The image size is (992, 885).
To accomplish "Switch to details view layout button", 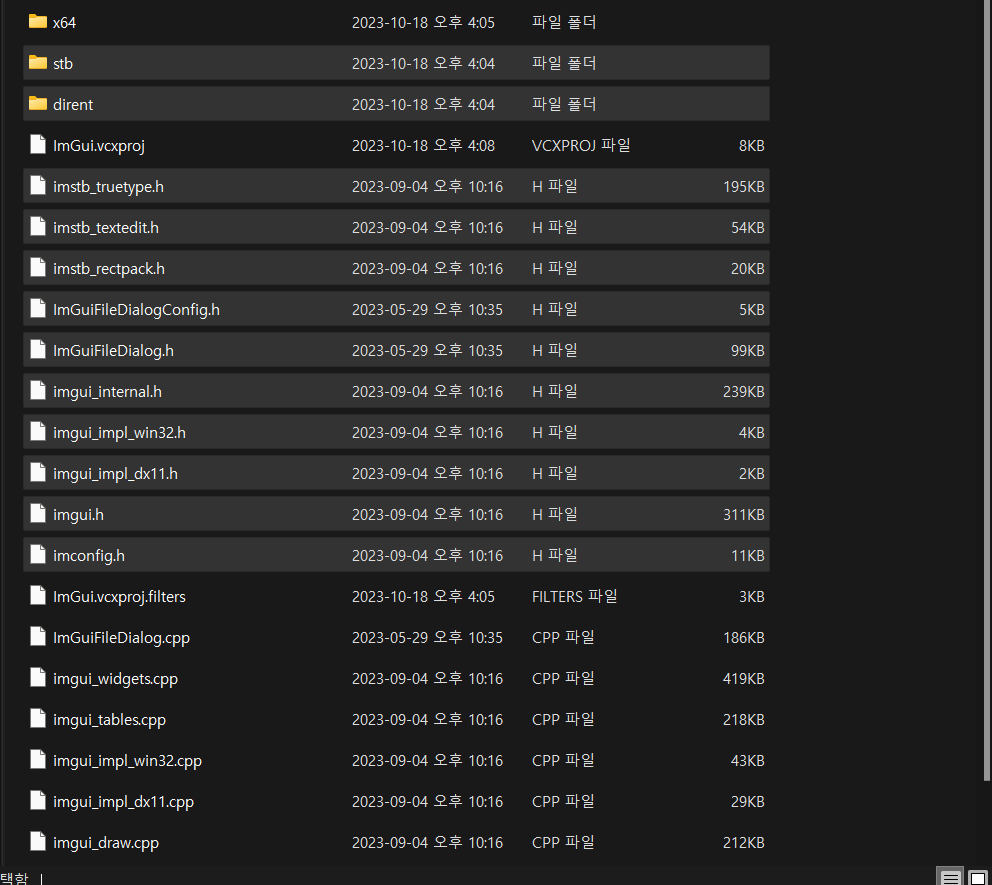I will pyautogui.click(x=950, y=877).
